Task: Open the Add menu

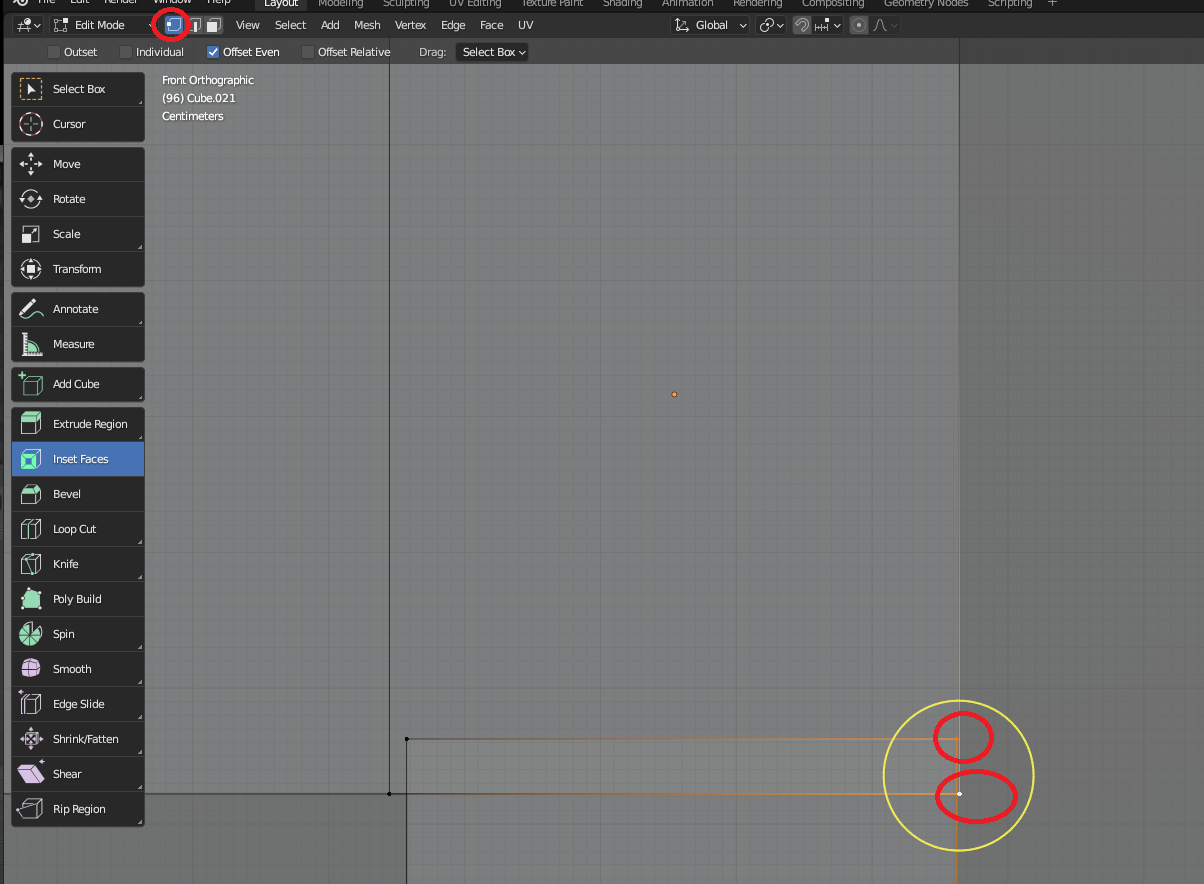Action: pos(330,25)
